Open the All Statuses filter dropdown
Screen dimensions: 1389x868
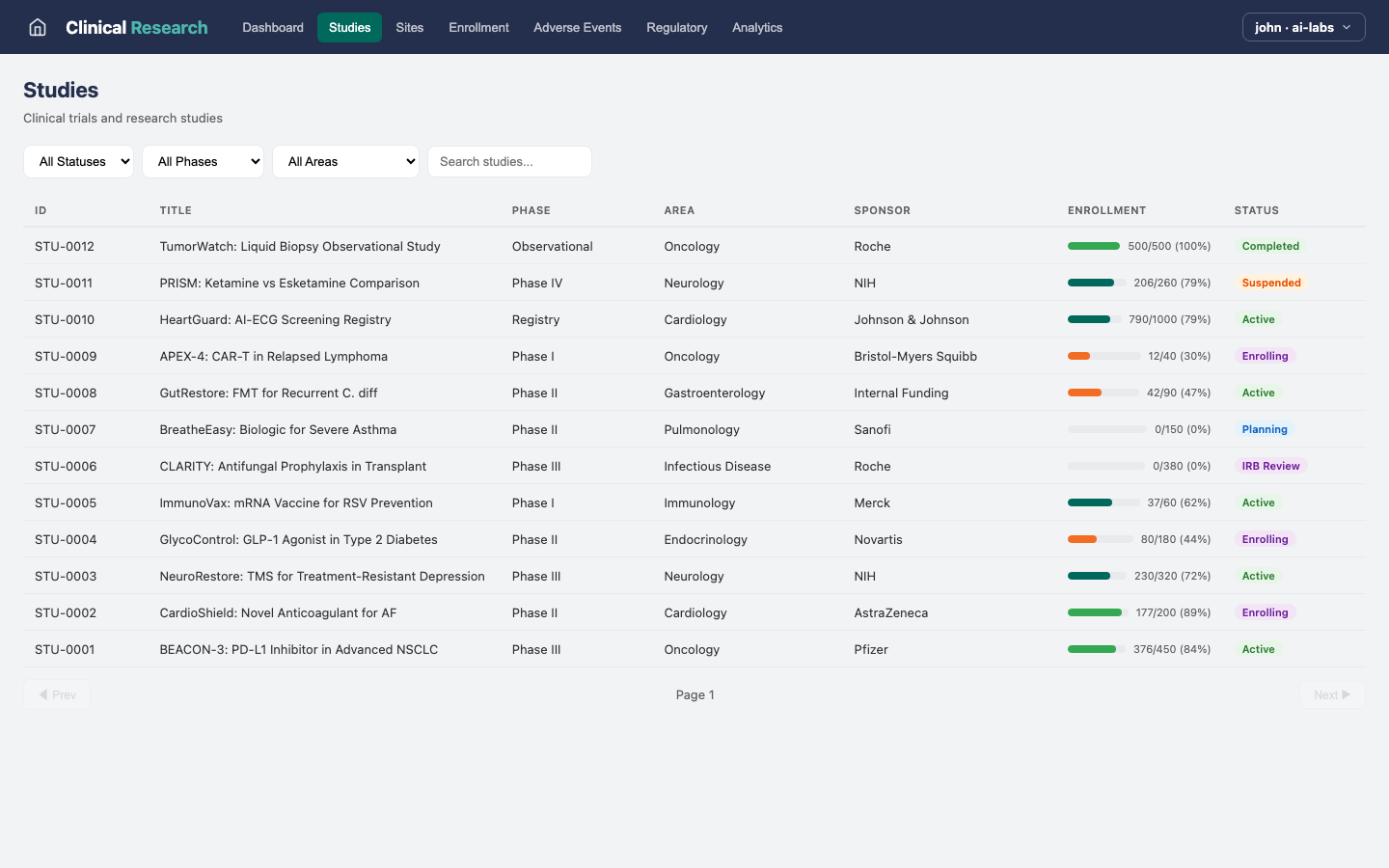[x=79, y=162]
